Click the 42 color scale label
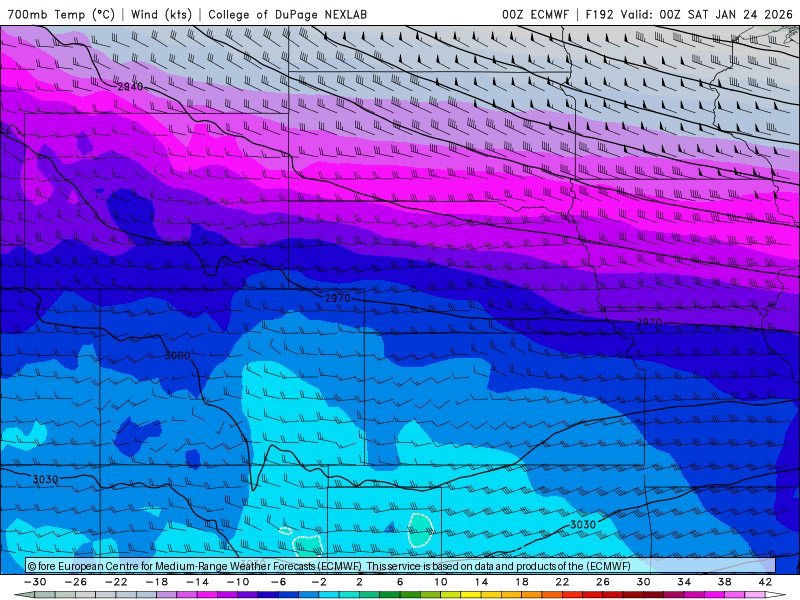 (x=765, y=582)
